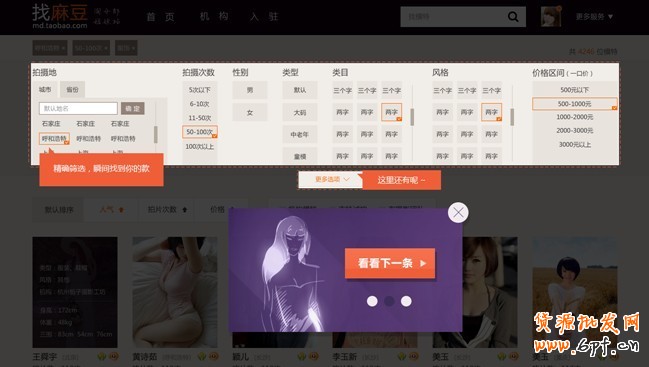Image resolution: width=649 pixels, height=367 pixels.
Task: Select the 6-10次 shoot count option
Action: coord(200,104)
